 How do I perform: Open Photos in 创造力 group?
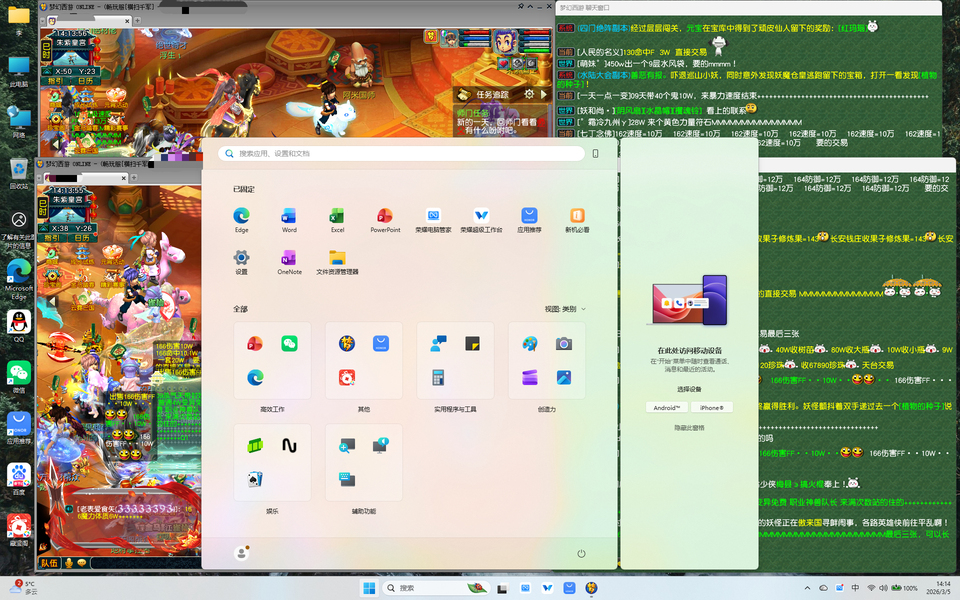pos(564,377)
